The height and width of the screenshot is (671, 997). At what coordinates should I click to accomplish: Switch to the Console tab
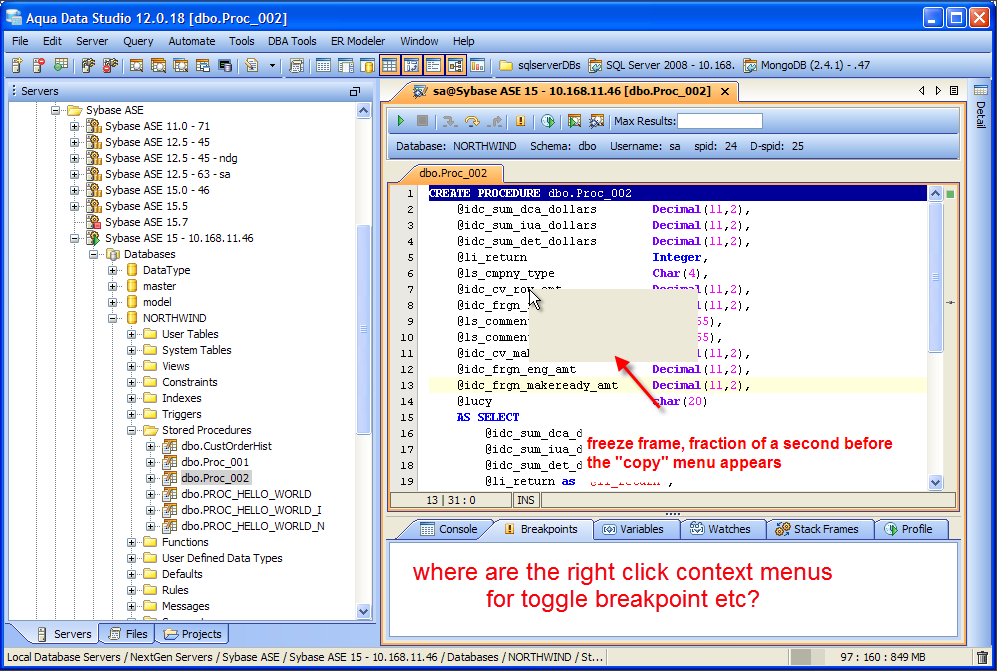[449, 529]
